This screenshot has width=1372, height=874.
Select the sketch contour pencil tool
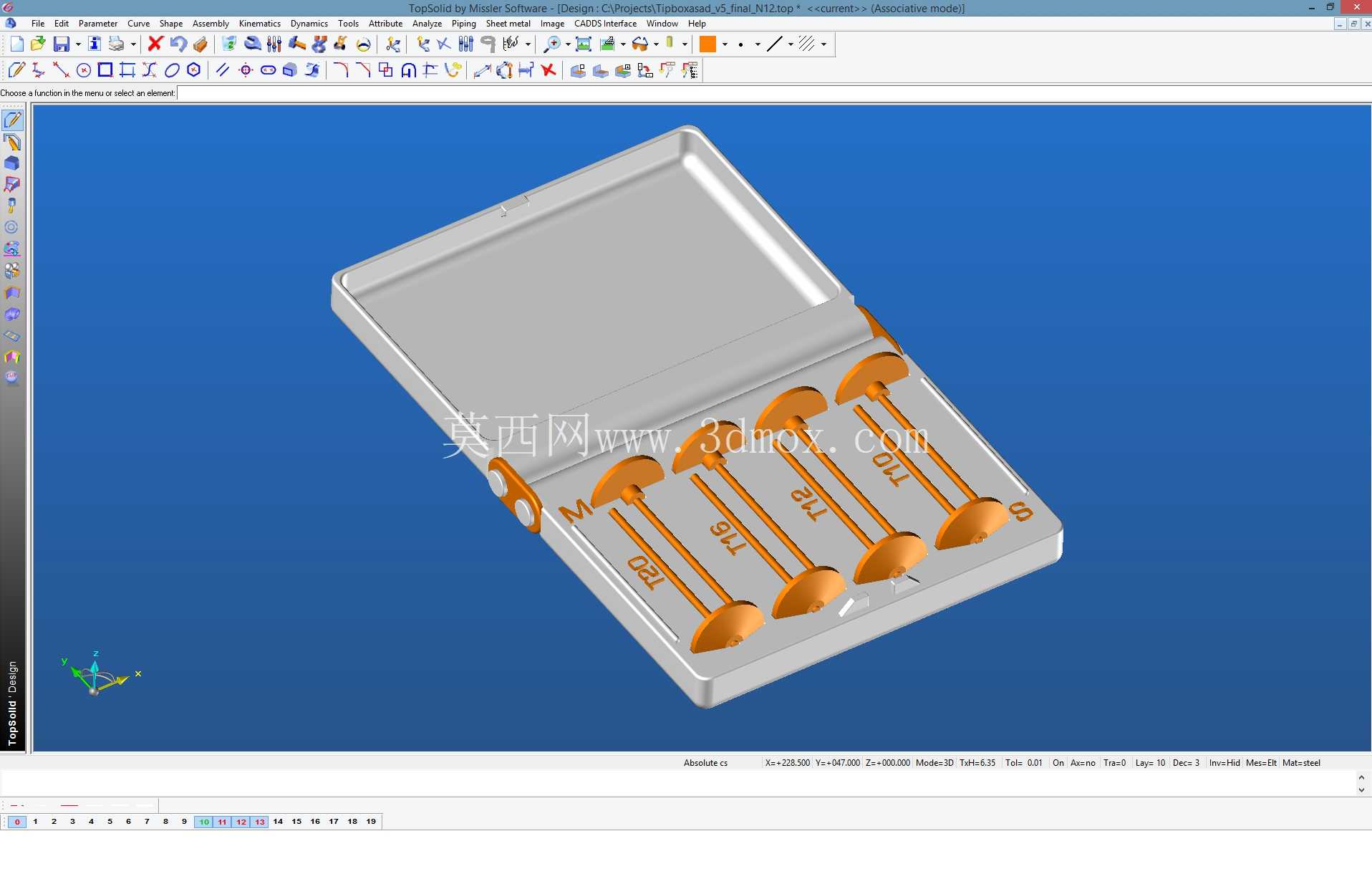(16, 70)
